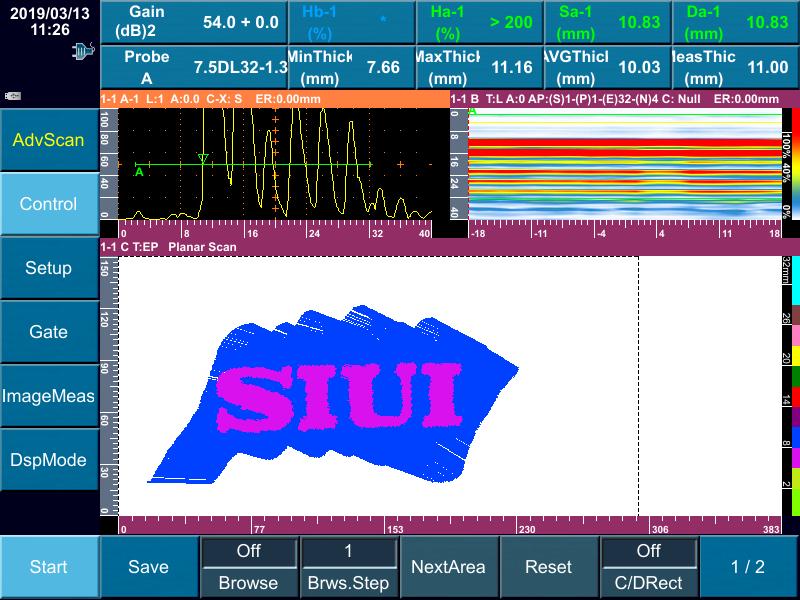
Task: Click the MaxThick value 11.16
Action: 512,67
